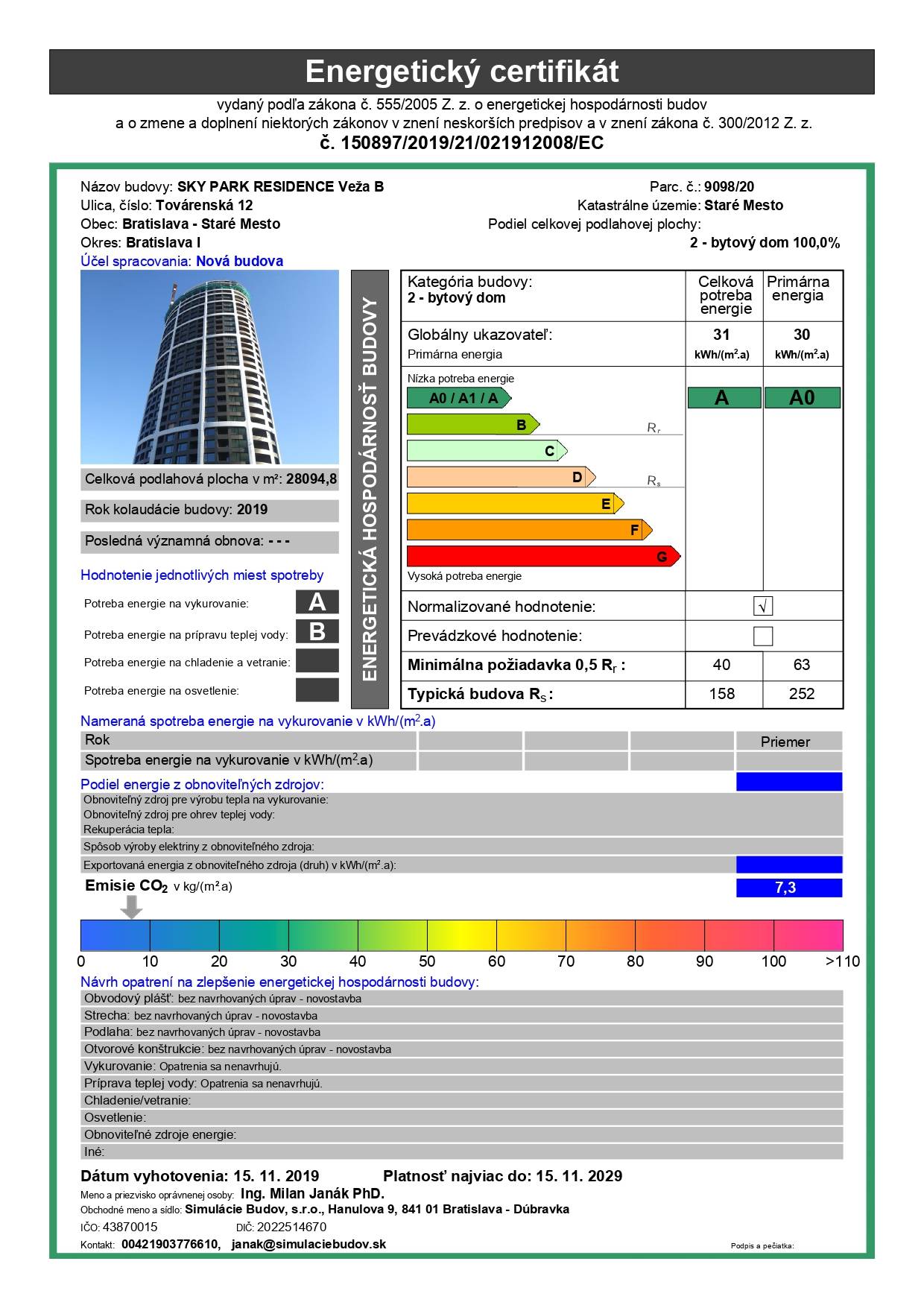Select the B energy class arrow
Screen dimensions: 924x1308
point(472,425)
